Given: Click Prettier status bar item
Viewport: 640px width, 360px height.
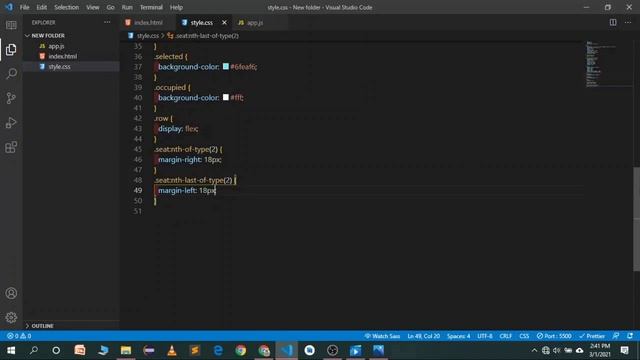Looking at the screenshot, I should 592,336.
